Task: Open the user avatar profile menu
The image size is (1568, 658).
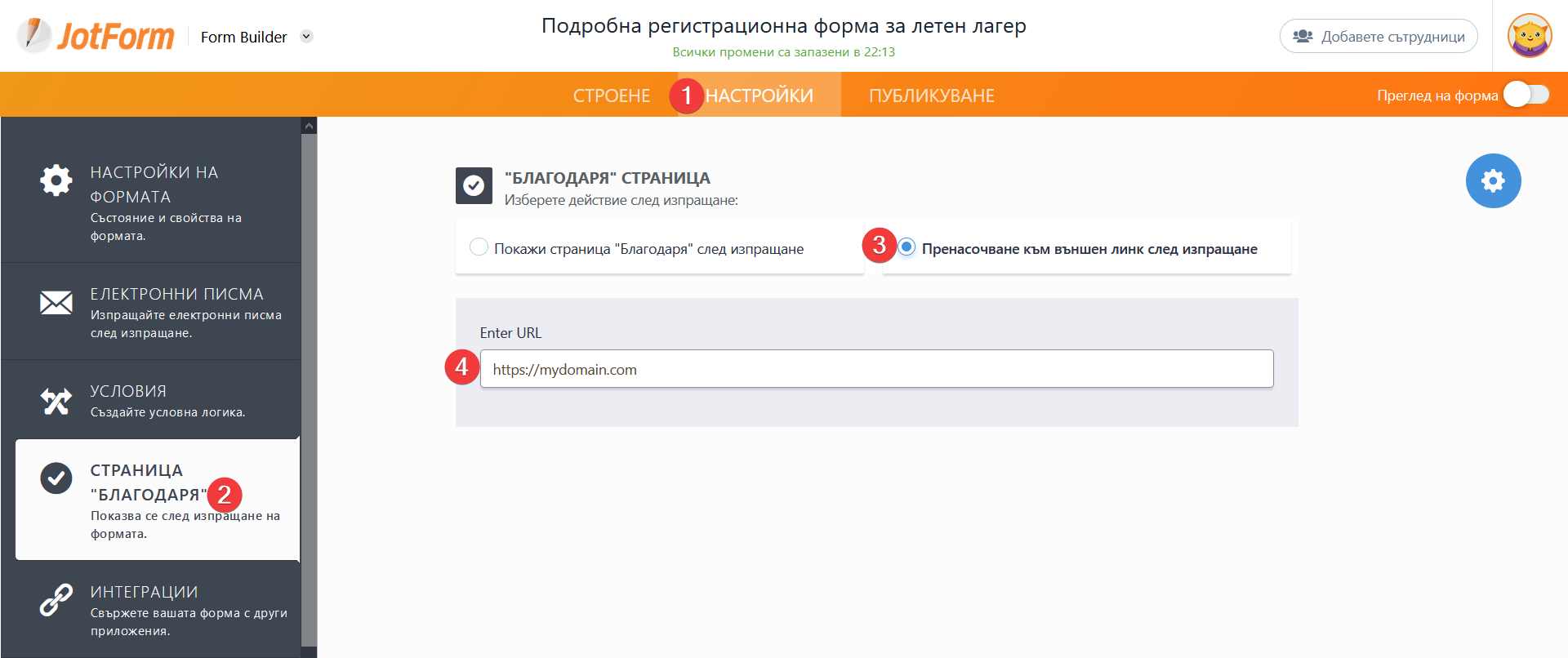Action: (1529, 36)
